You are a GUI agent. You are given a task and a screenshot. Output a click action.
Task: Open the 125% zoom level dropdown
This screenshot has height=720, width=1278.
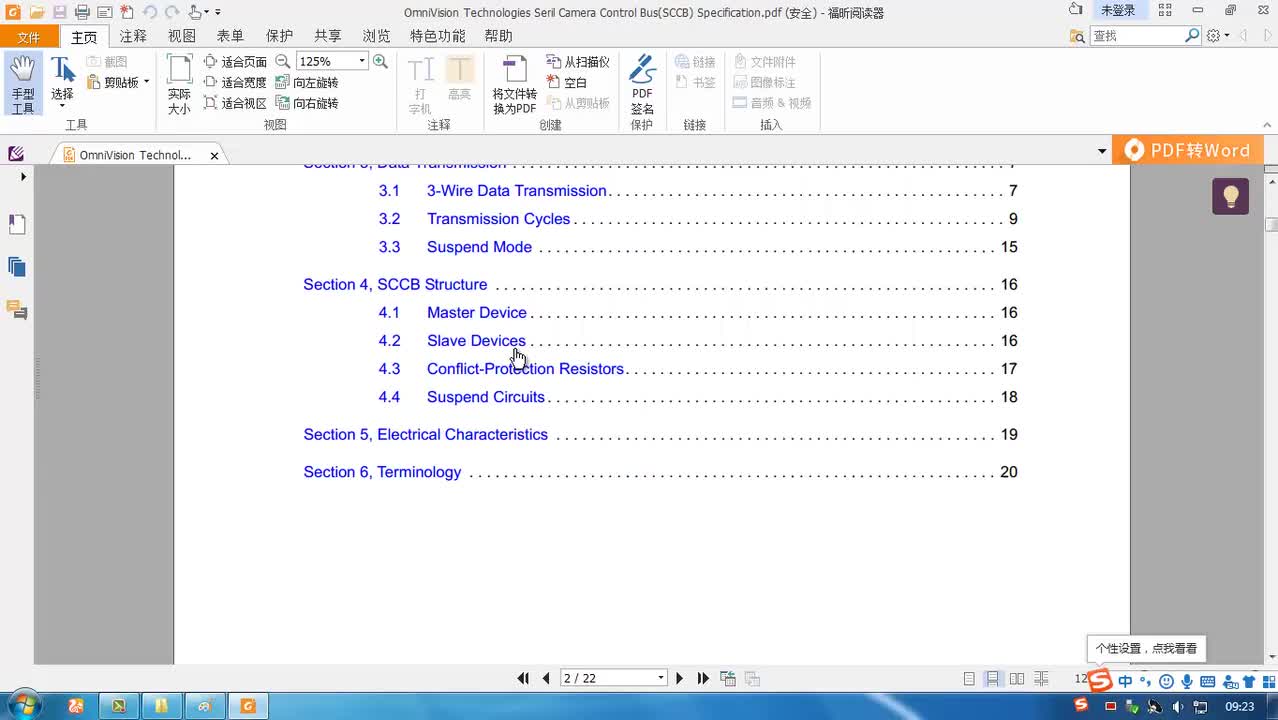click(x=362, y=62)
